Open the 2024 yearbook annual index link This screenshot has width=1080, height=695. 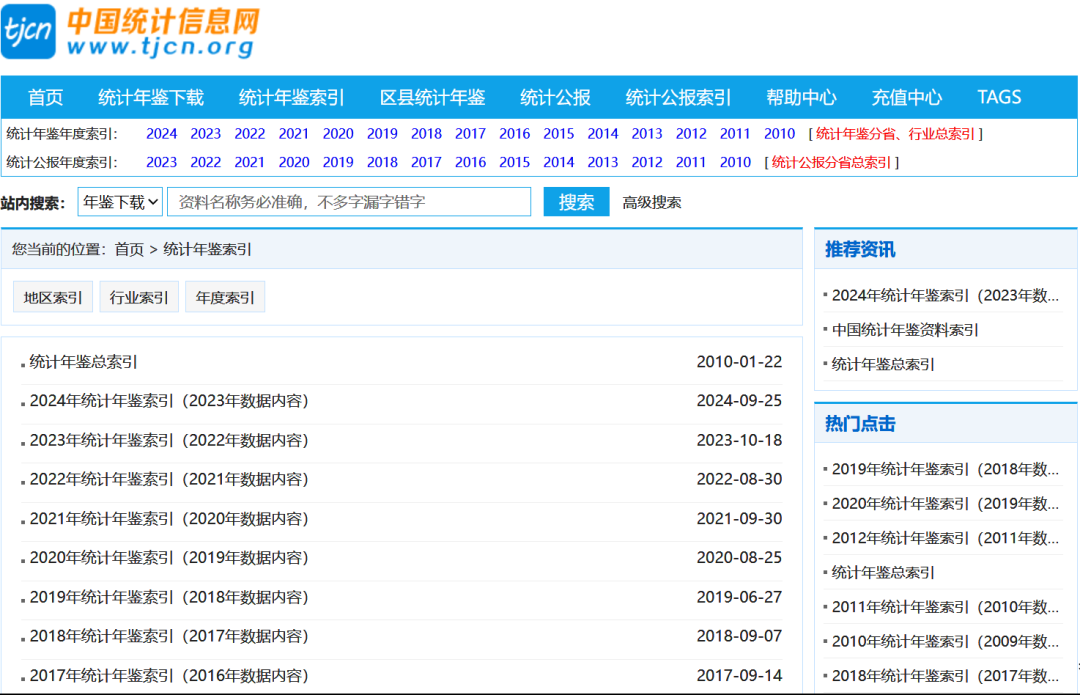click(161, 134)
